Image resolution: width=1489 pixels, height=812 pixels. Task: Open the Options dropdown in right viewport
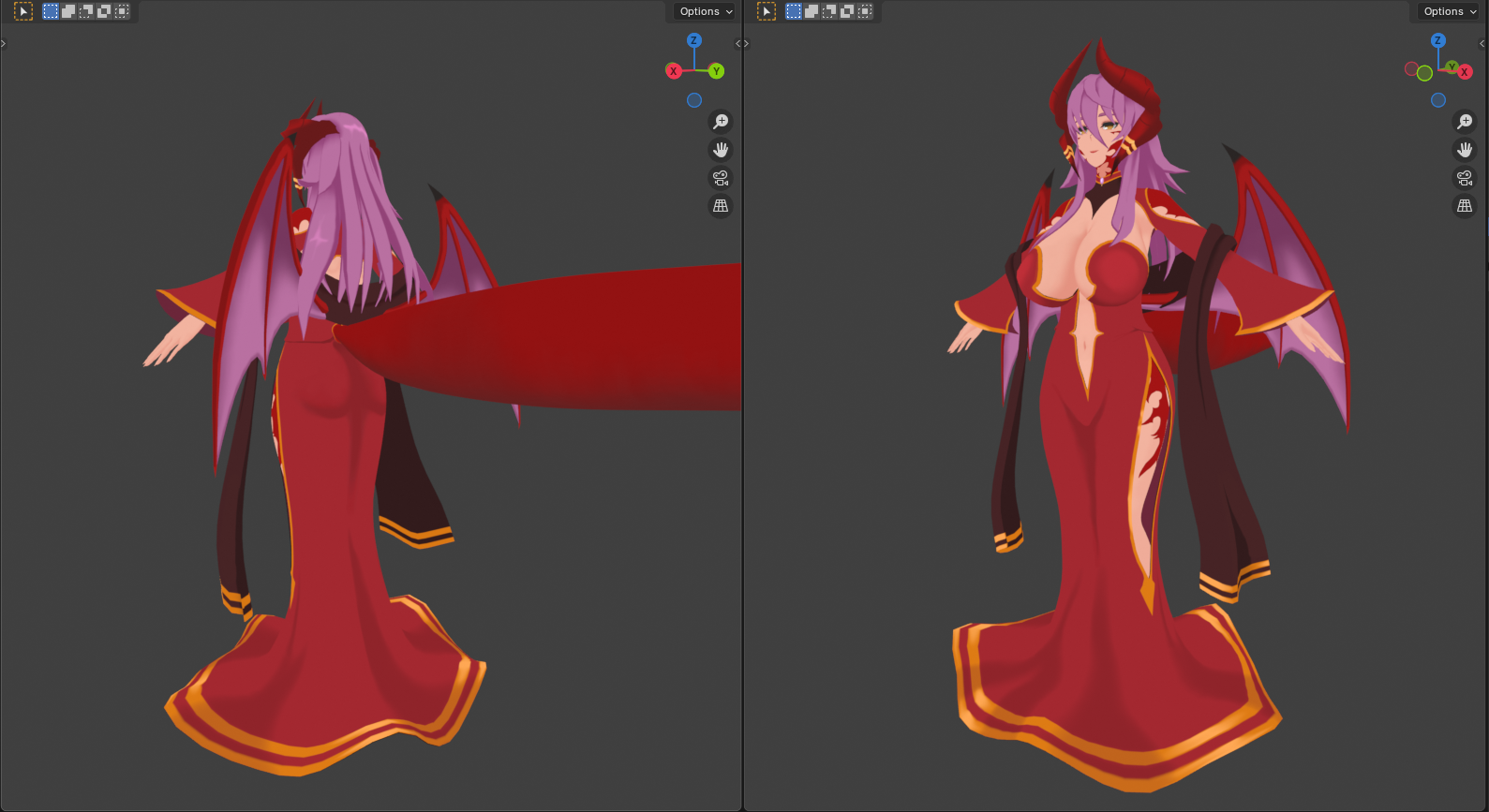click(1450, 11)
